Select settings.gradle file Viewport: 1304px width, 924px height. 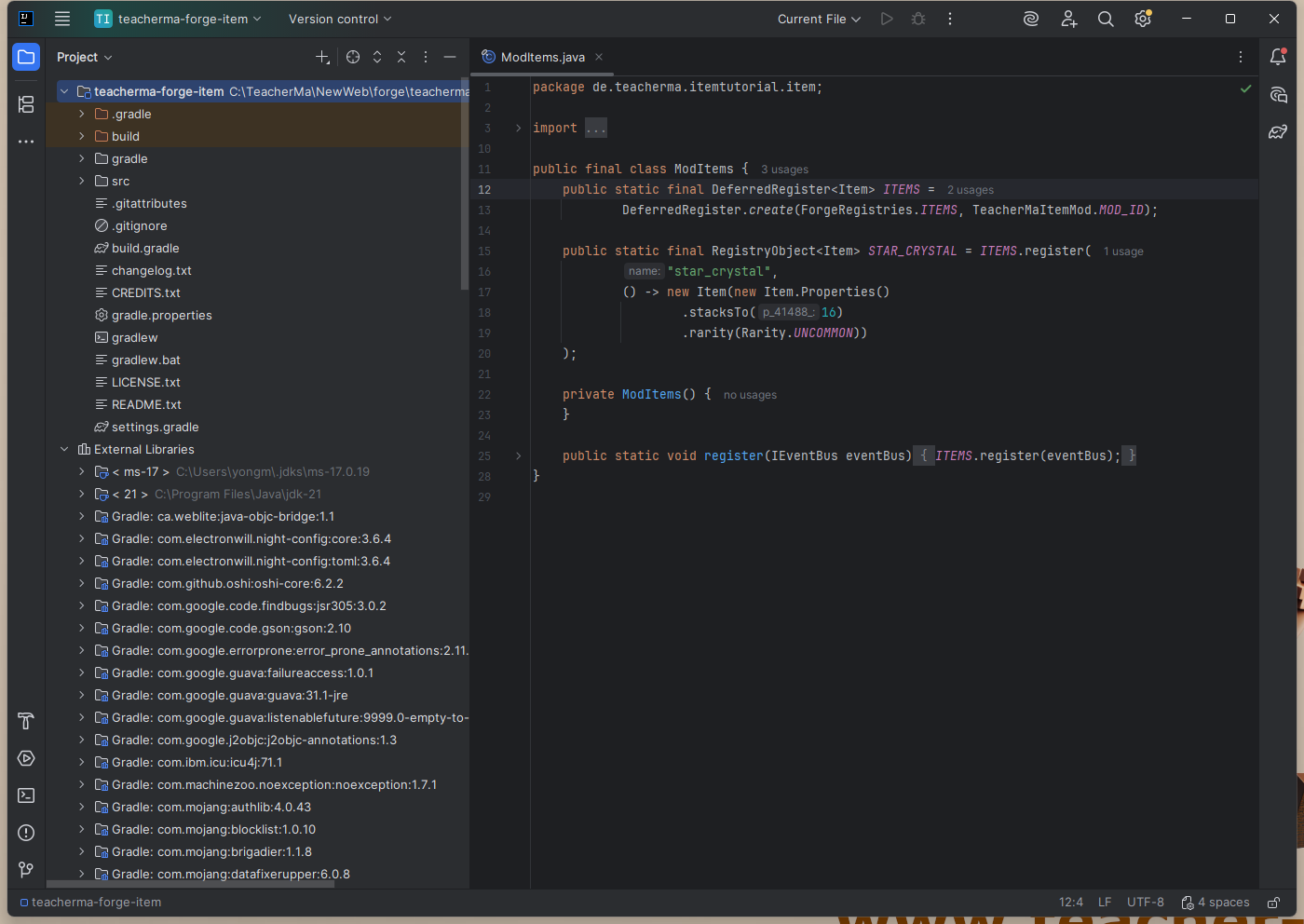pyautogui.click(x=156, y=427)
